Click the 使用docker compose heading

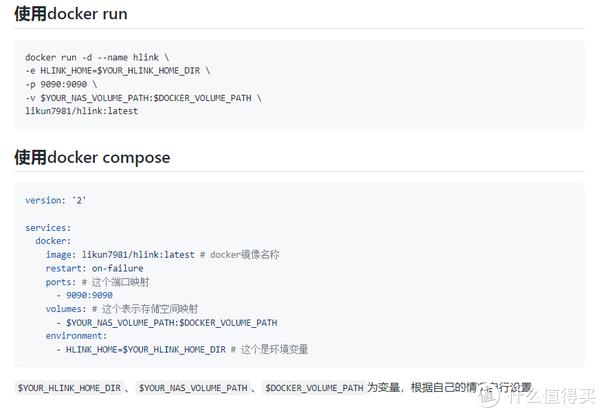click(92, 157)
